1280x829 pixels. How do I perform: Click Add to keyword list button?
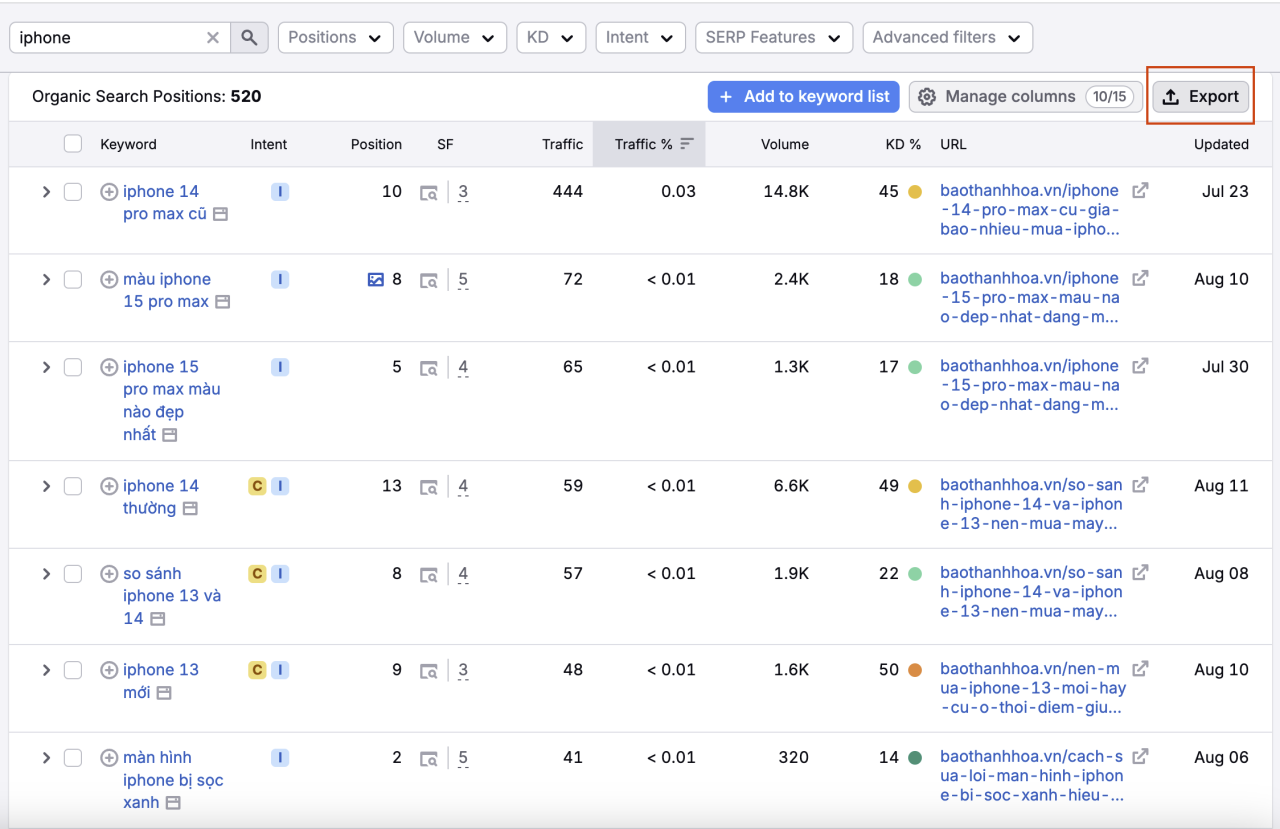pyautogui.click(x=804, y=97)
